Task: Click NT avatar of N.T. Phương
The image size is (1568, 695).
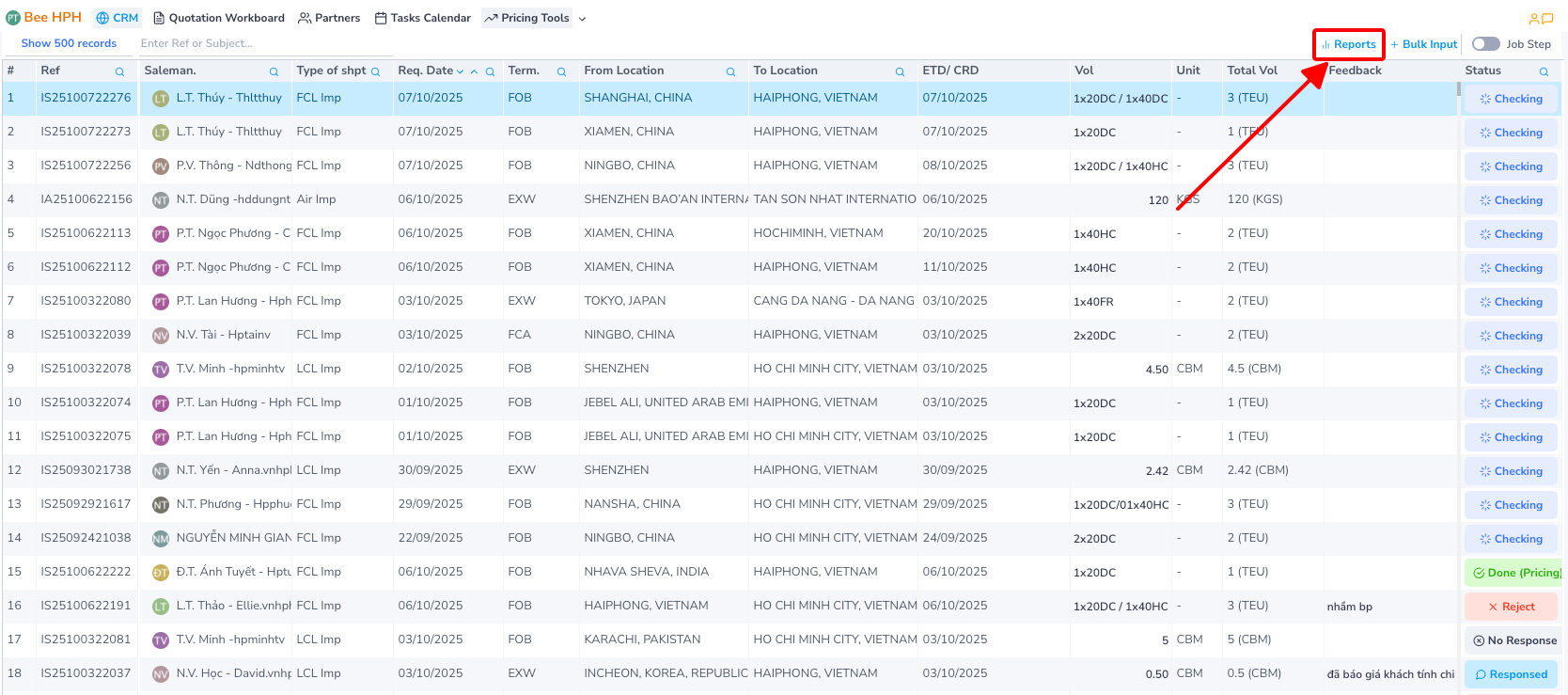Action: pyautogui.click(x=161, y=505)
